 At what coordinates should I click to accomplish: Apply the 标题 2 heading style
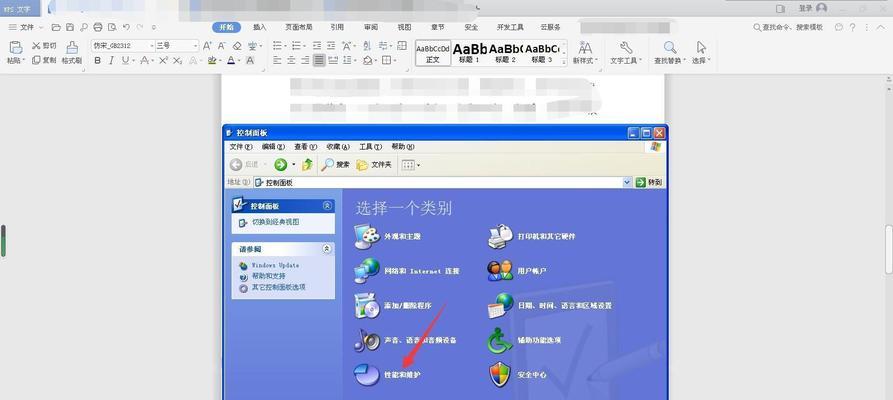[x=506, y=53]
